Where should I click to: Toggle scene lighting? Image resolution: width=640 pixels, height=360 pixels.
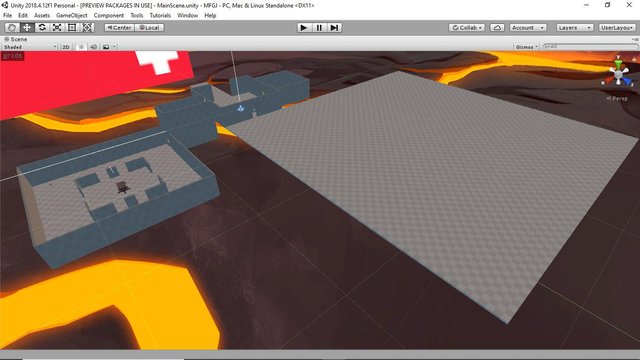tap(81, 47)
